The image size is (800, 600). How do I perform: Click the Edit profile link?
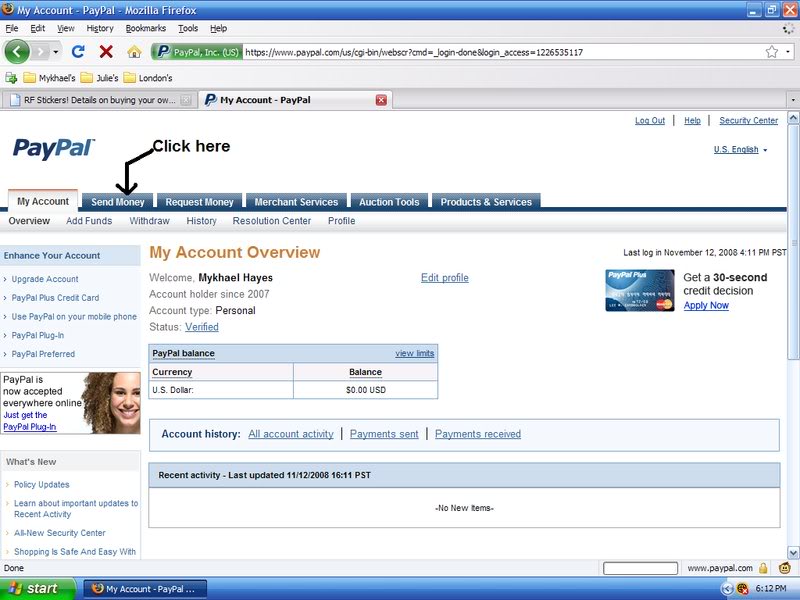coord(444,278)
